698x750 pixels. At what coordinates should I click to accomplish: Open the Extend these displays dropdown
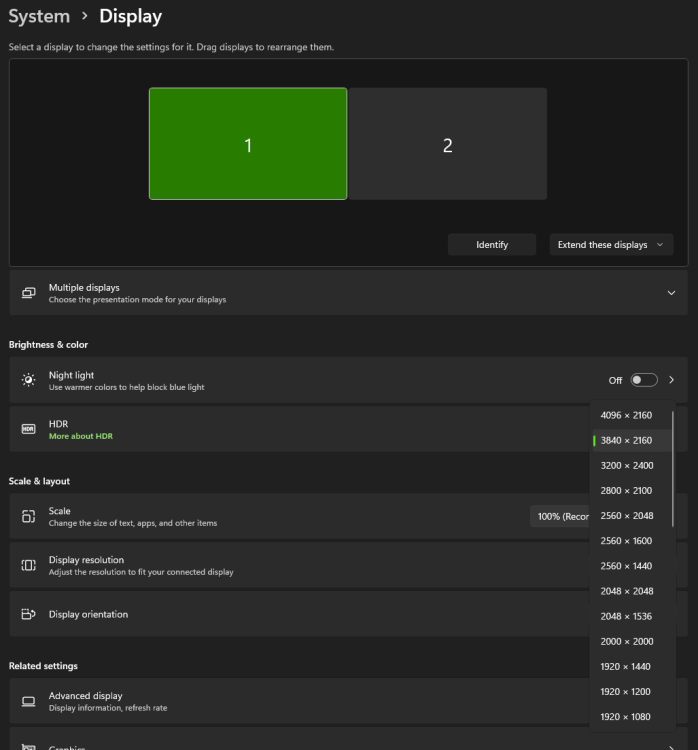coord(611,244)
